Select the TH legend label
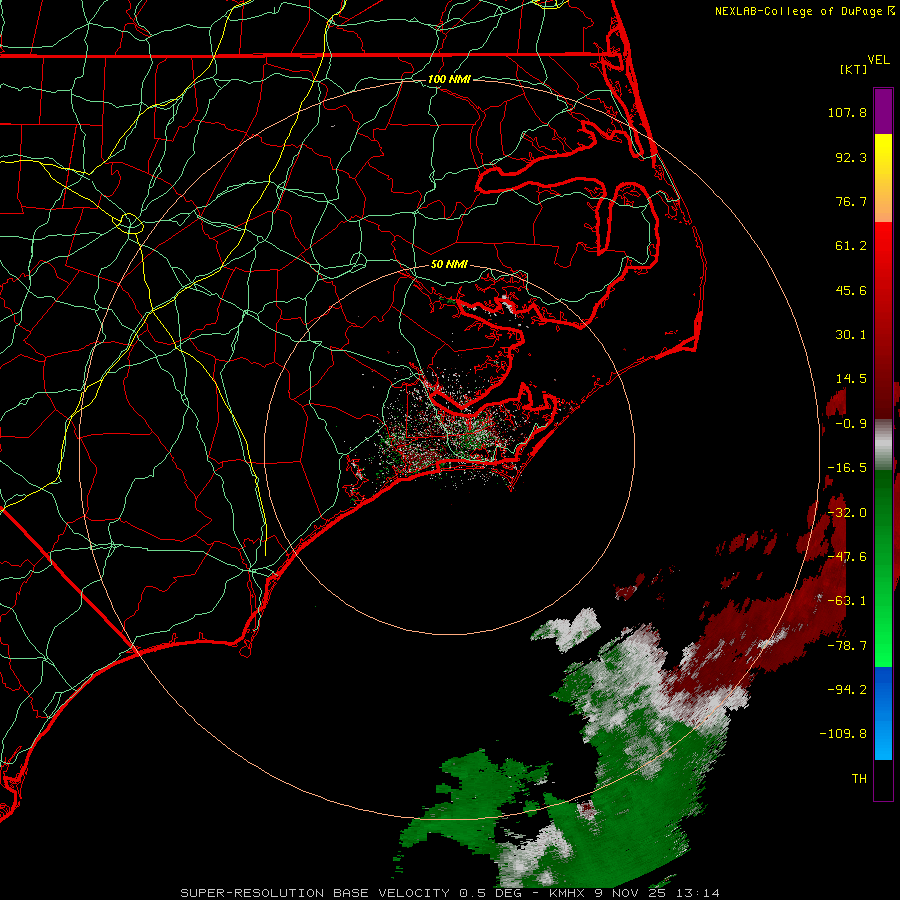 [859, 779]
